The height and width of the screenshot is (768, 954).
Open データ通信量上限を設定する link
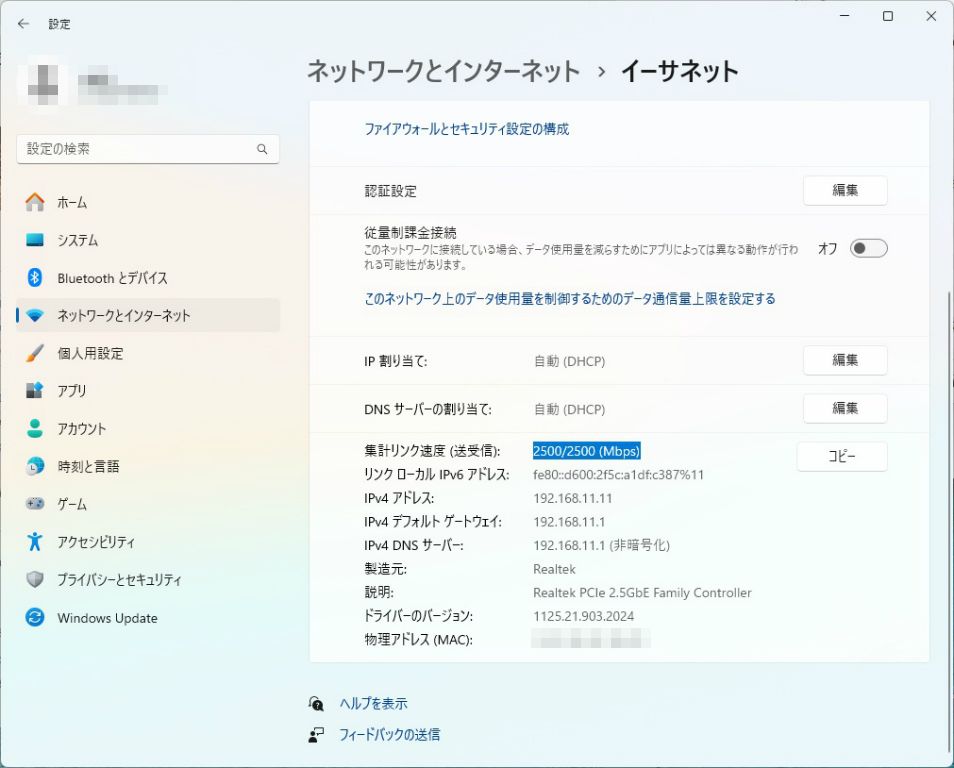click(570, 299)
